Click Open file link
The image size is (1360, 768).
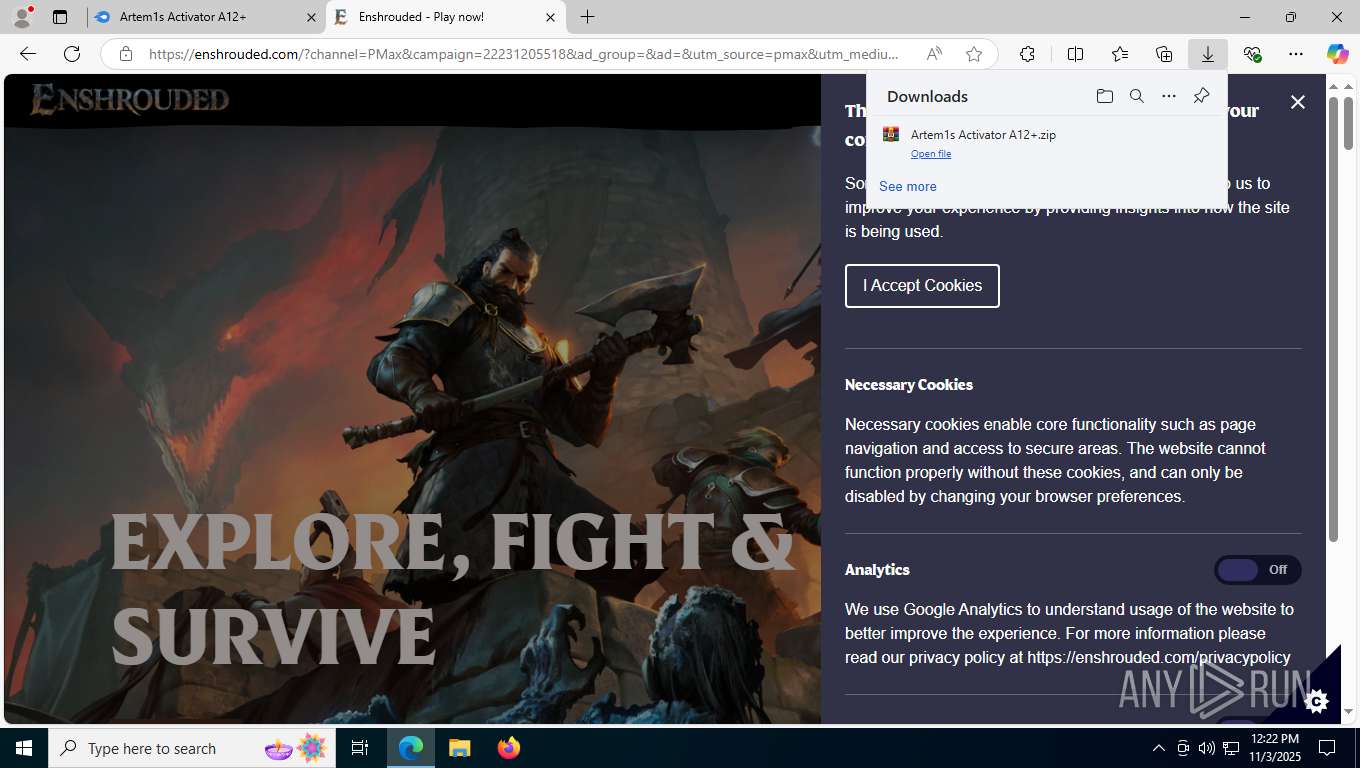pos(931,154)
